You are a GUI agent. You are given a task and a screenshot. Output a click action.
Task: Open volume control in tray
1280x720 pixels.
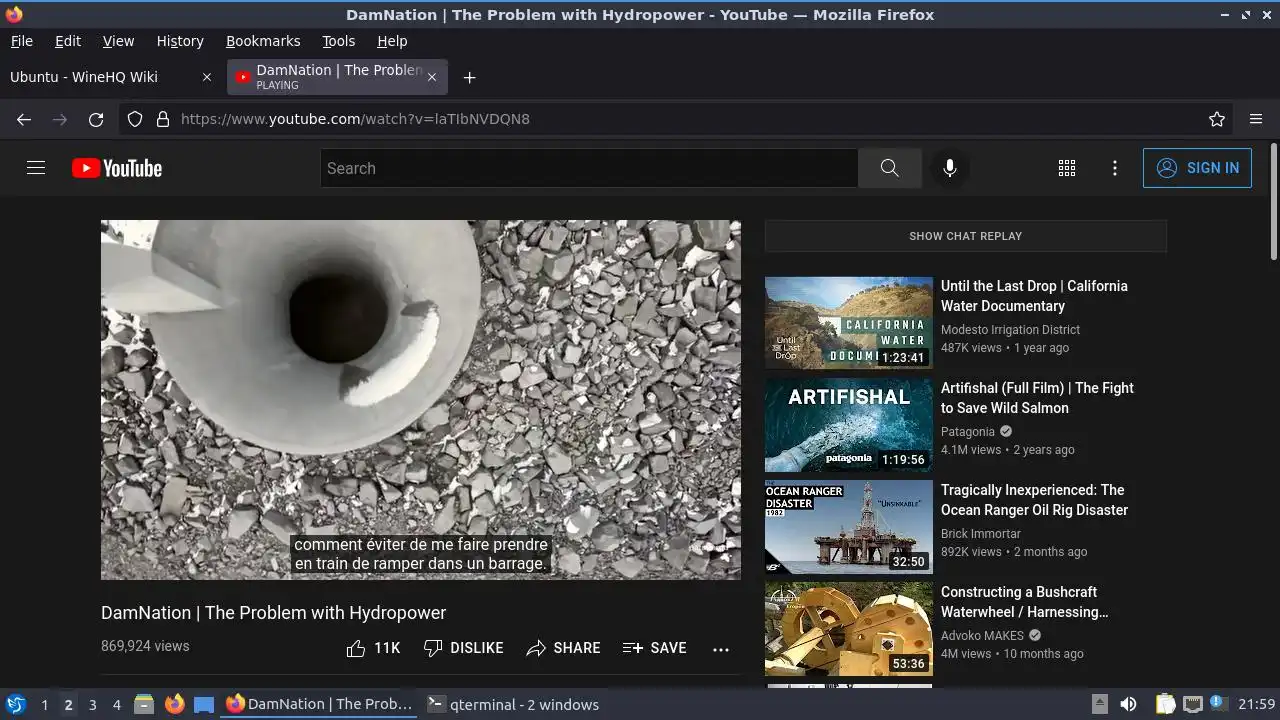point(1128,704)
